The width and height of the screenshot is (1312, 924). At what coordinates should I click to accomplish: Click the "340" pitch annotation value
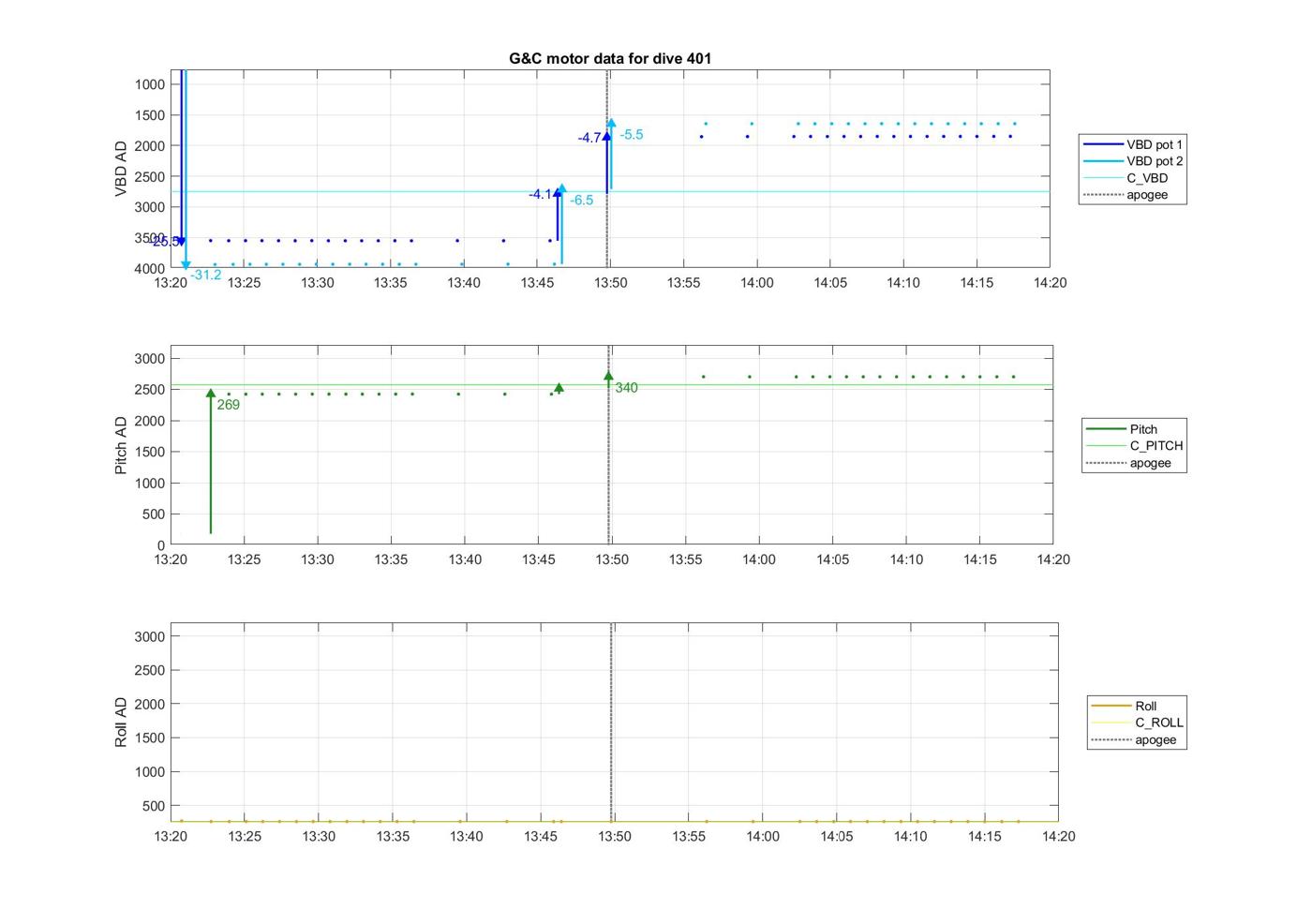coord(626,388)
